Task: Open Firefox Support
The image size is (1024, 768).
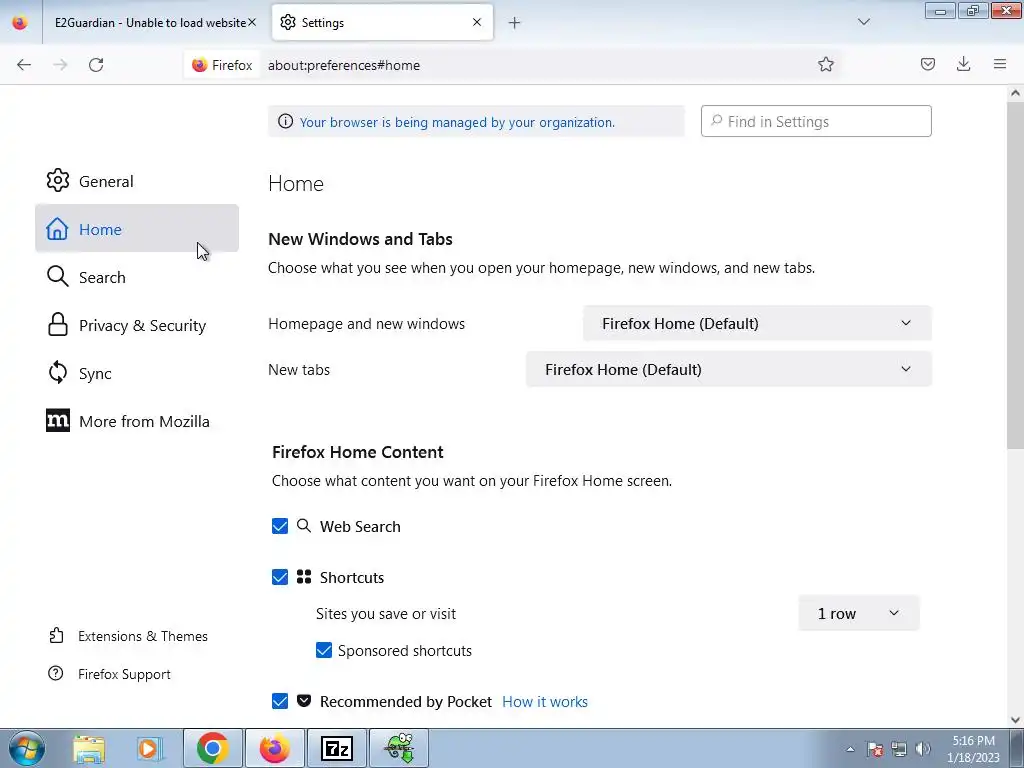Action: (x=110, y=674)
